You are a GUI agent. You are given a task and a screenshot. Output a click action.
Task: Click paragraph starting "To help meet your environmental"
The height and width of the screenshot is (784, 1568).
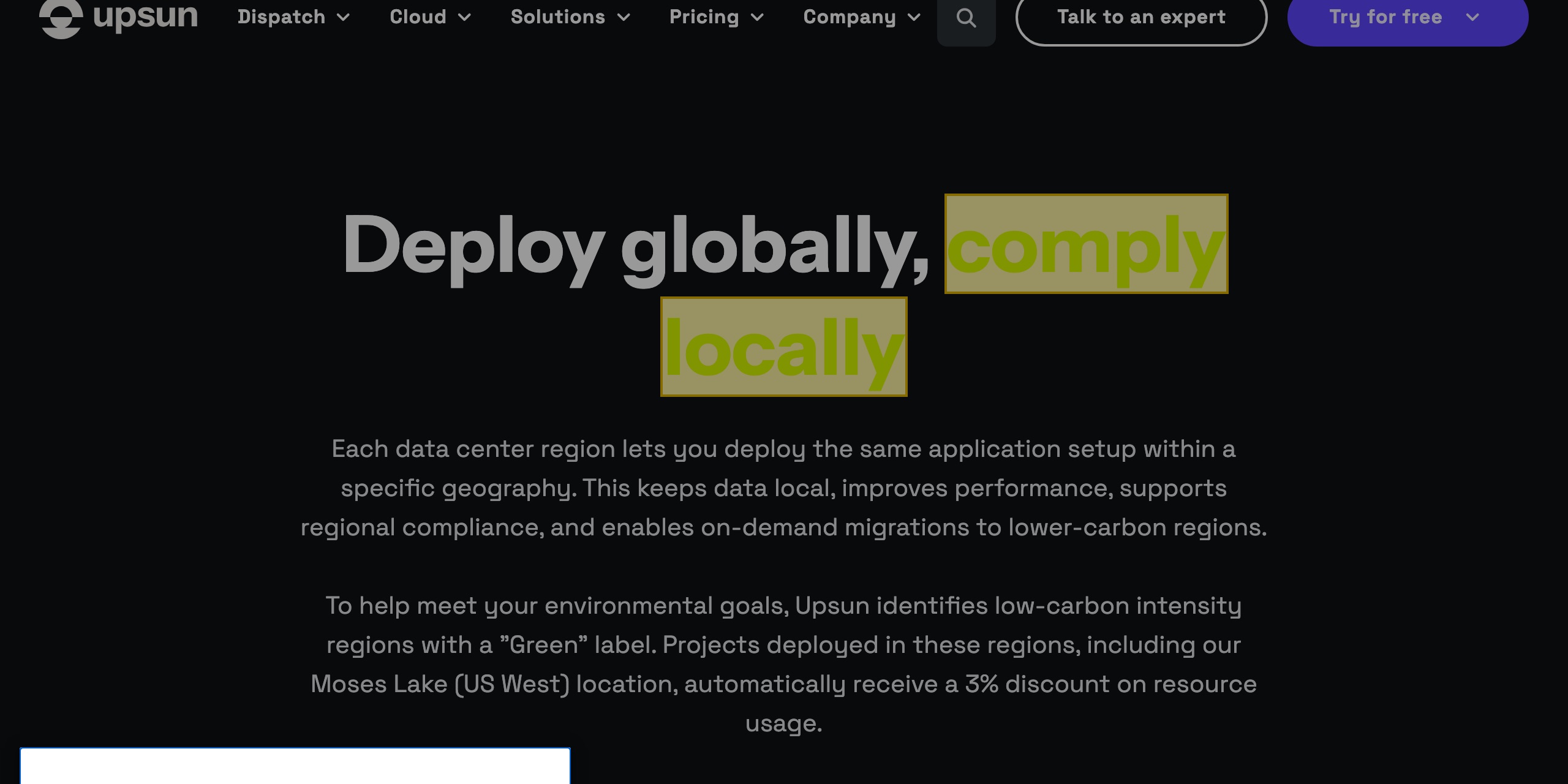pyautogui.click(x=783, y=665)
